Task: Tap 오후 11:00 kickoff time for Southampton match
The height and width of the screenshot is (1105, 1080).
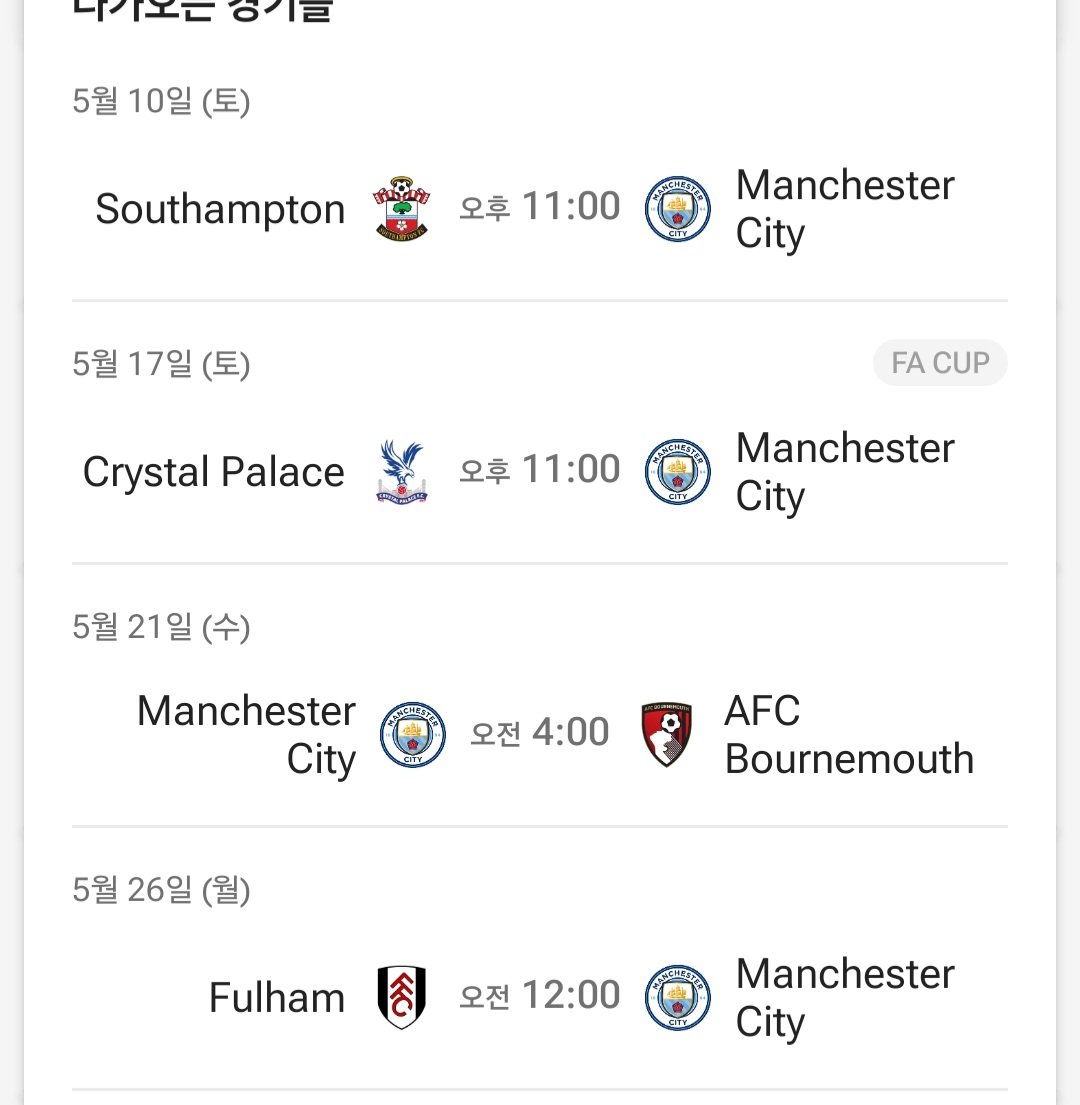Action: click(x=540, y=206)
